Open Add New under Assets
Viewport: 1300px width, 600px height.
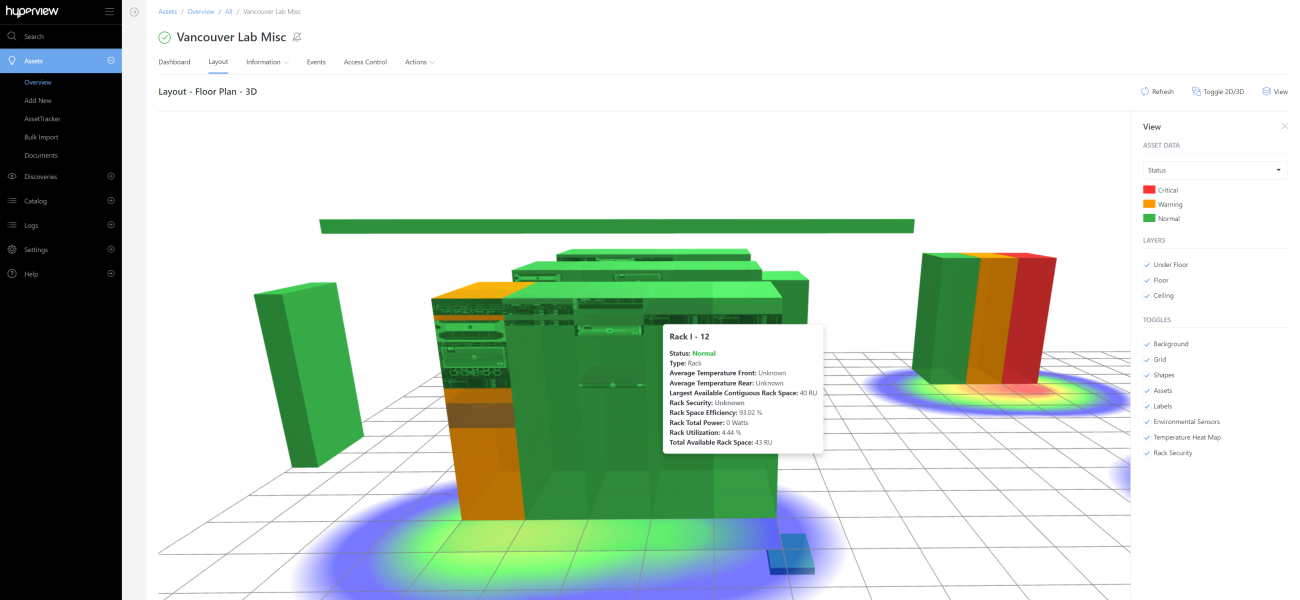(38, 100)
